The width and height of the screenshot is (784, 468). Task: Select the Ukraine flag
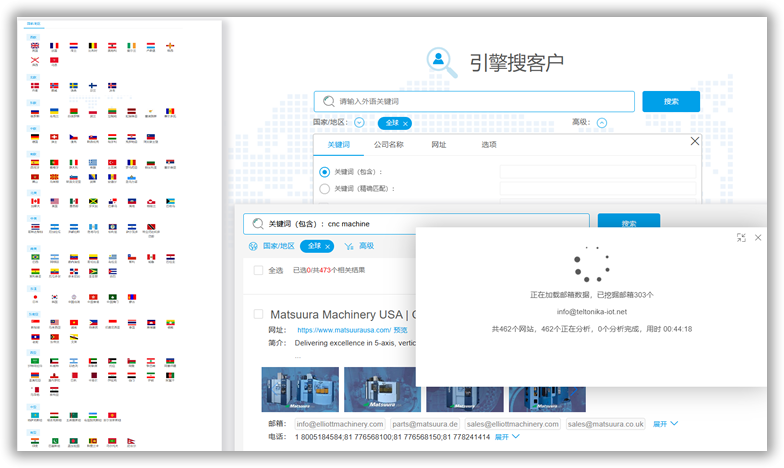click(54, 111)
